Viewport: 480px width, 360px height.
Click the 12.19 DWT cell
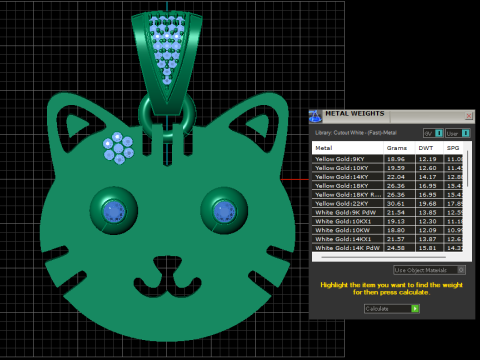[x=428, y=159]
